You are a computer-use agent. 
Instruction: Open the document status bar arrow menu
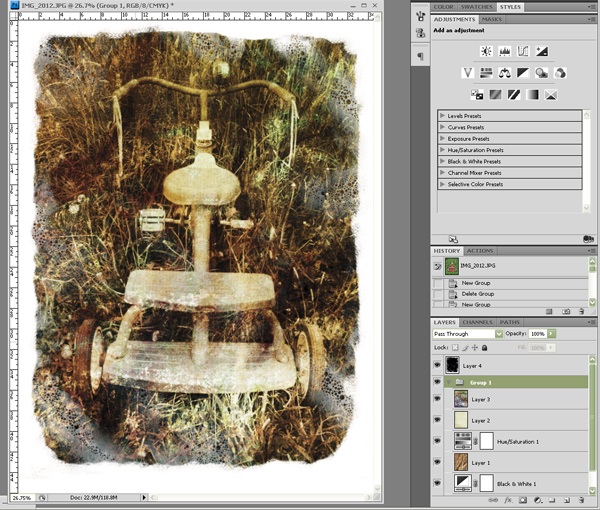[144, 497]
